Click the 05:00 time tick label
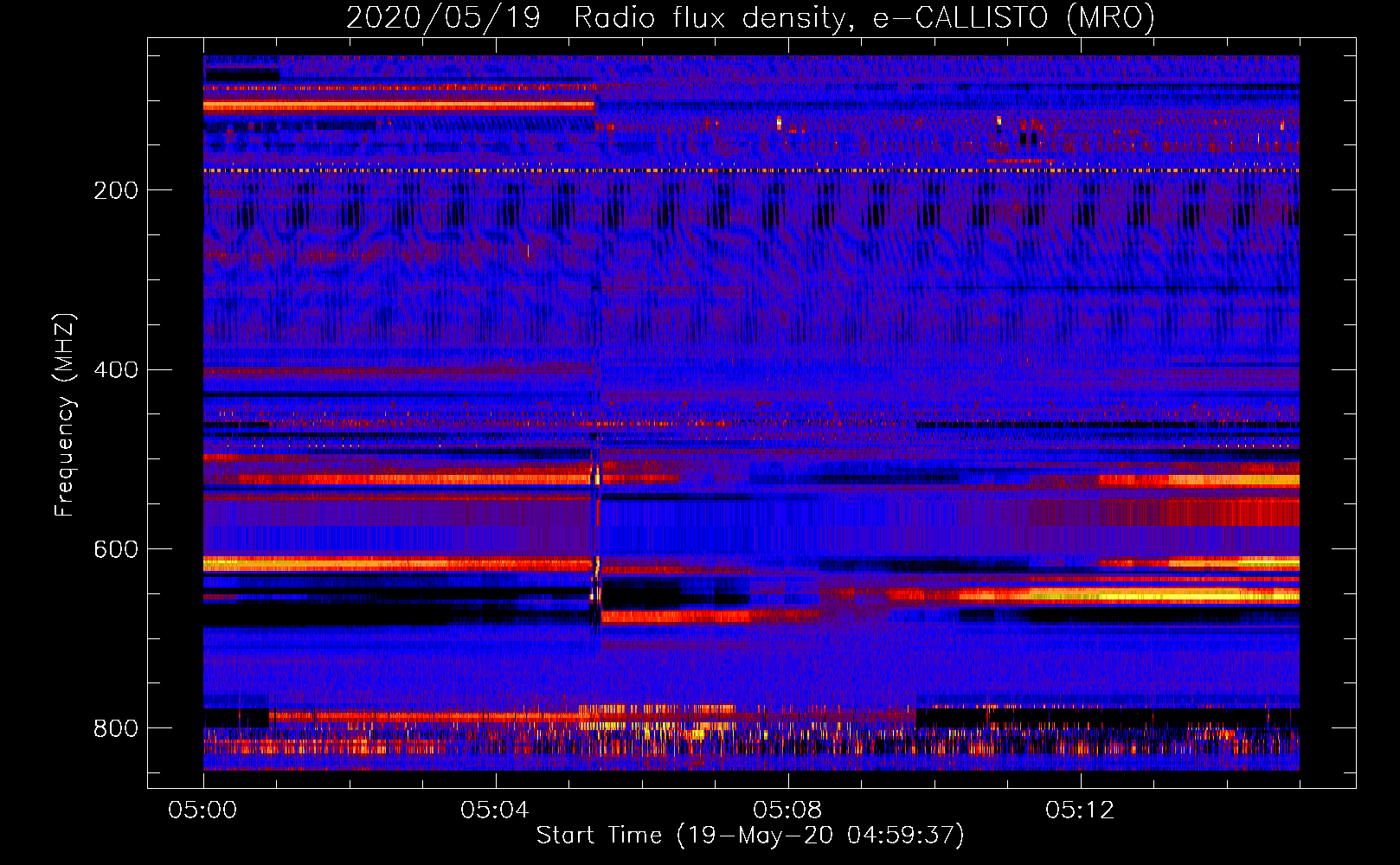This screenshot has width=1400, height=865. click(x=202, y=811)
